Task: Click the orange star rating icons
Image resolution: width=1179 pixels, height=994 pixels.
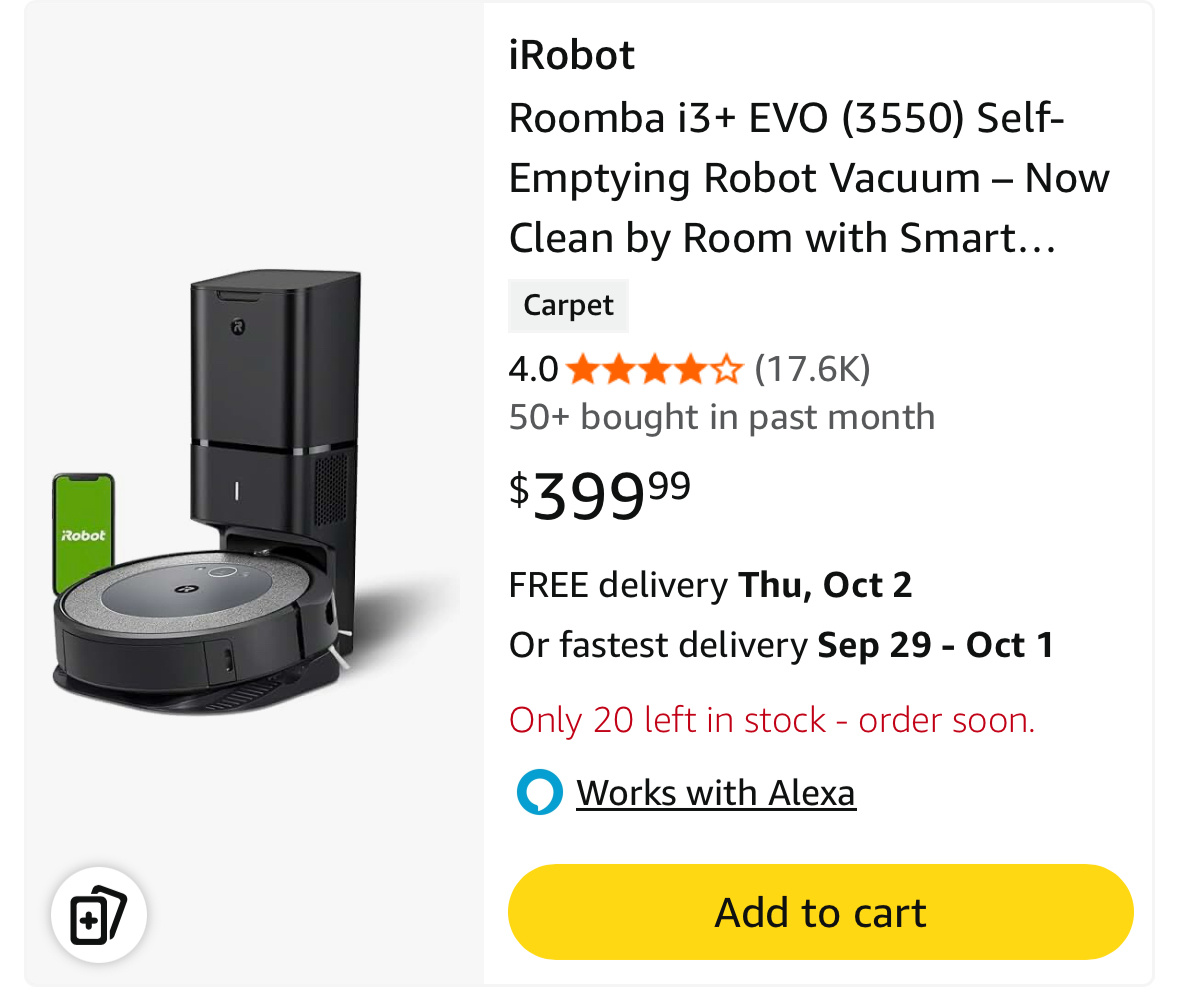Action: click(x=654, y=370)
